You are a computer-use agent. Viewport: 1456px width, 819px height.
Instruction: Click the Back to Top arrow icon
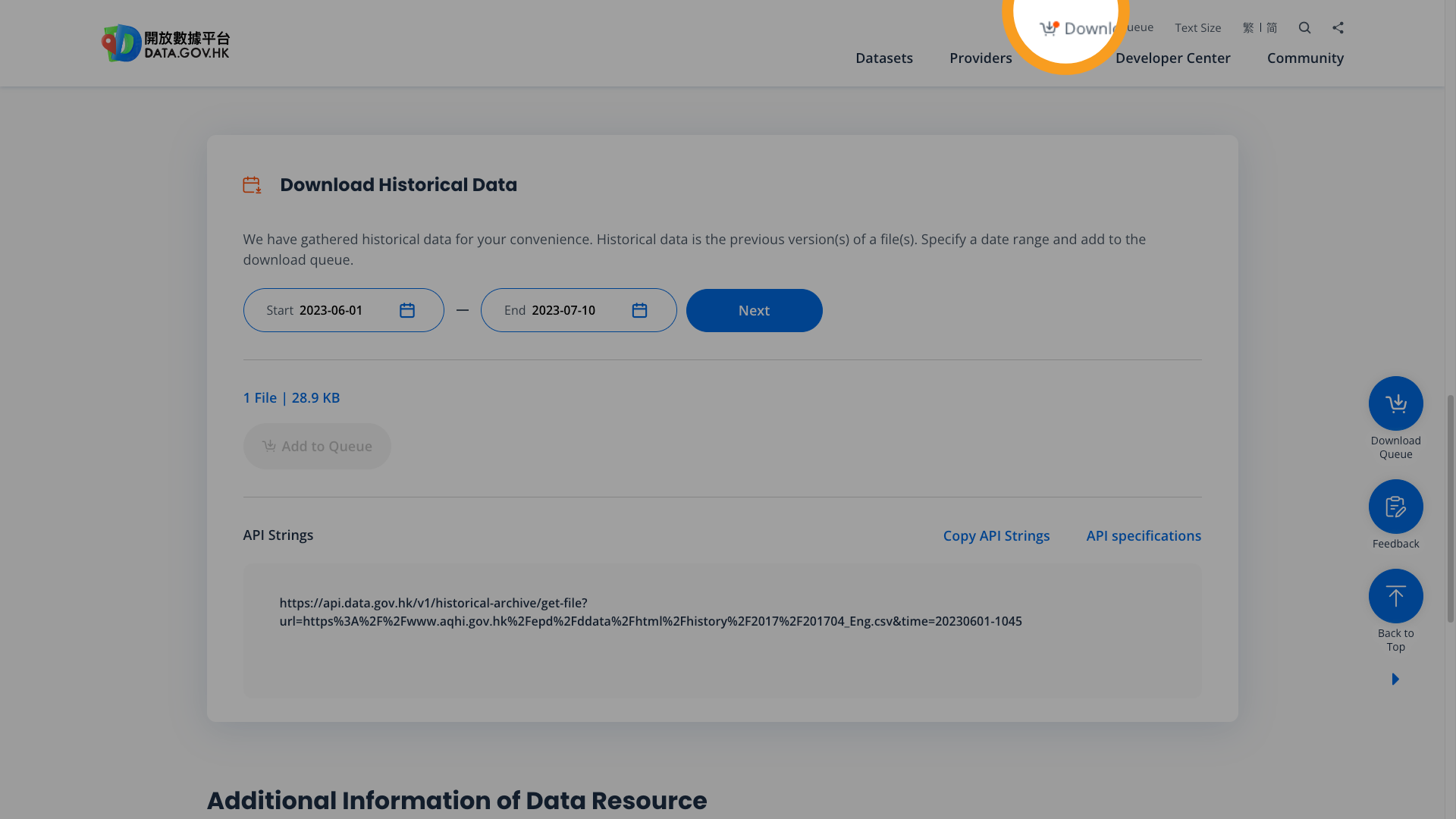(1395, 595)
